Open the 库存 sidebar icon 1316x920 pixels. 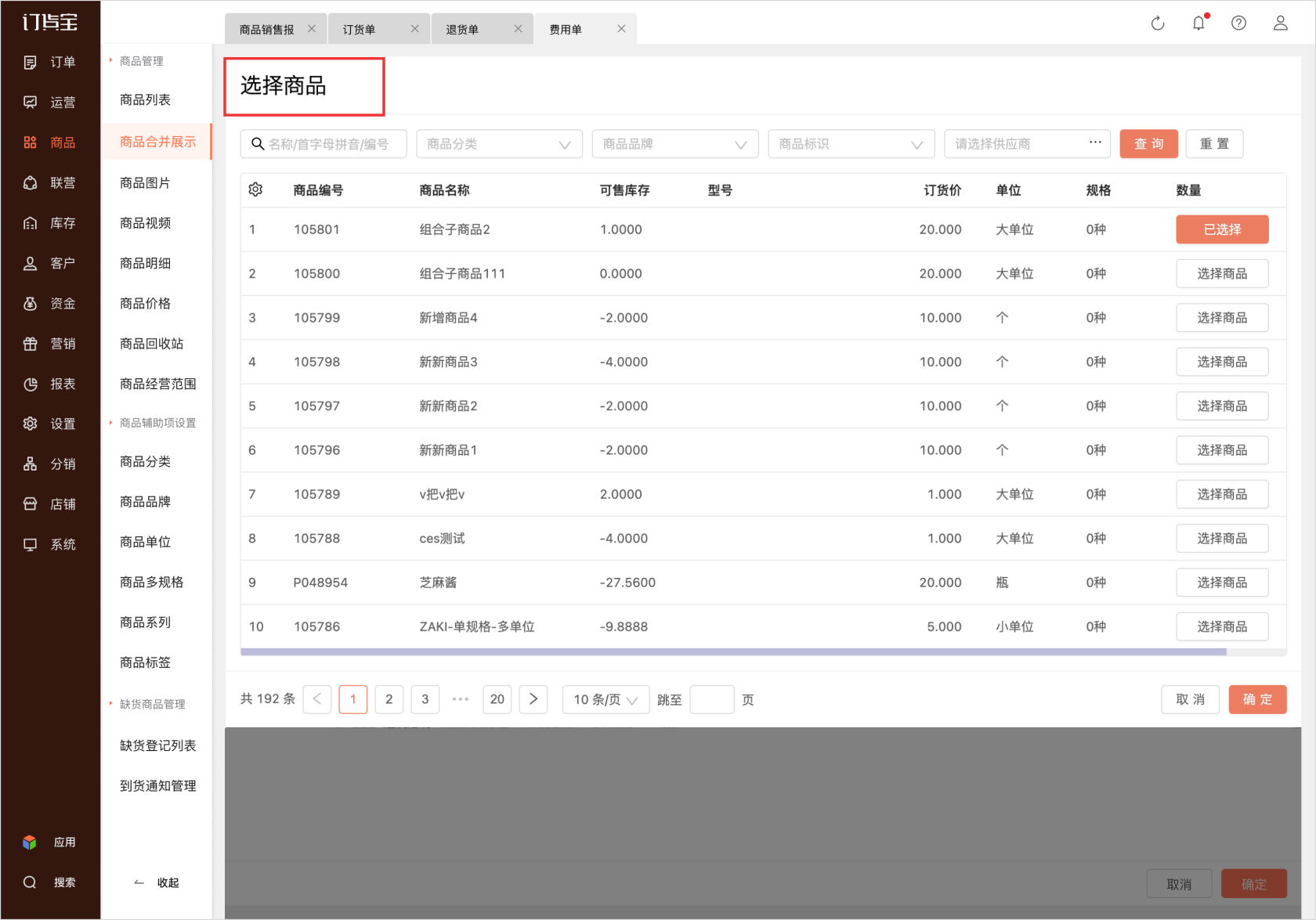30,223
